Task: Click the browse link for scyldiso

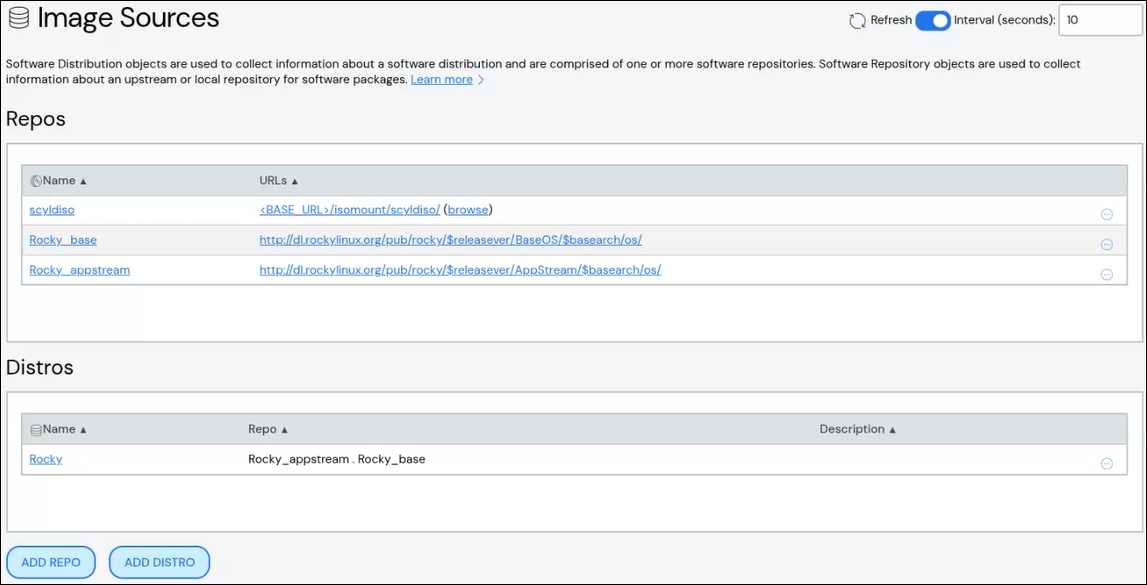Action: click(467, 210)
